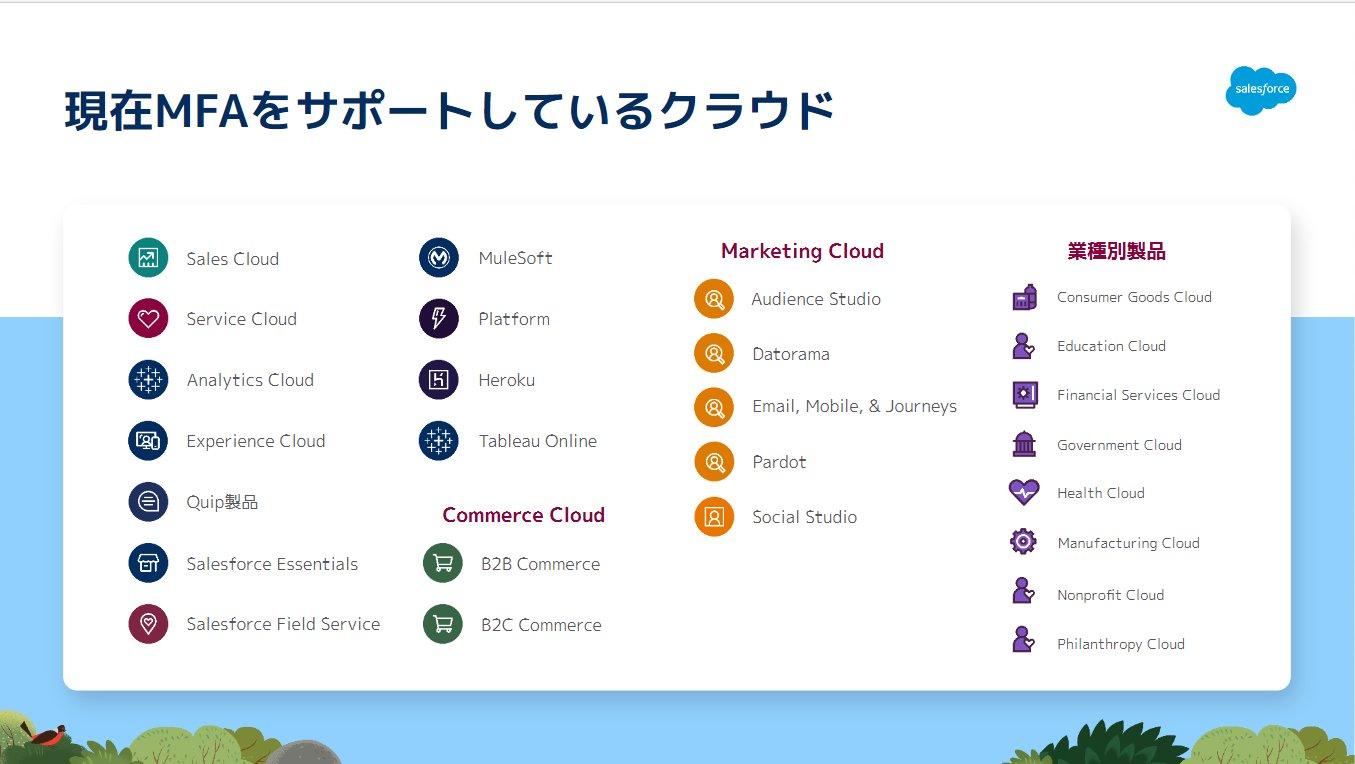
Task: Select the Consumer Goods Cloud label
Action: point(1134,297)
